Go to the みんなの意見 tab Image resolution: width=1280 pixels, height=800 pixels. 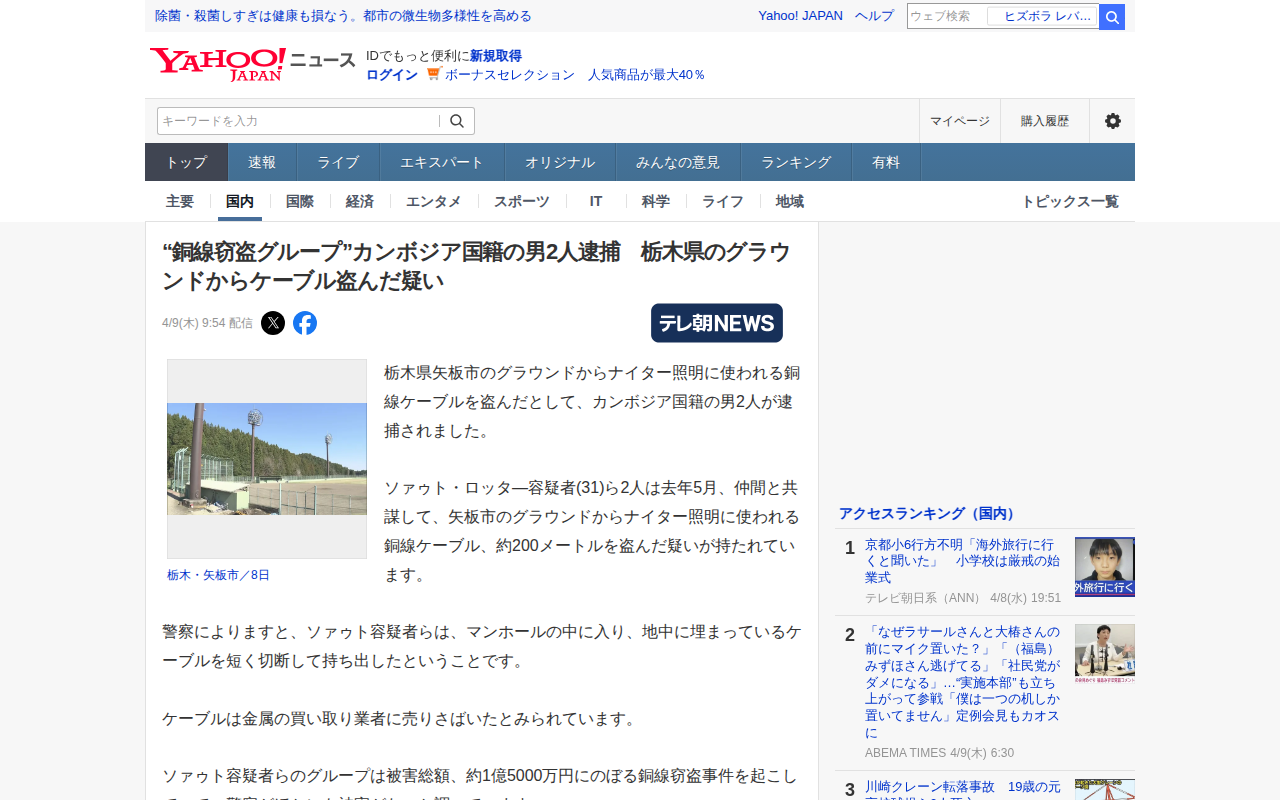(678, 162)
